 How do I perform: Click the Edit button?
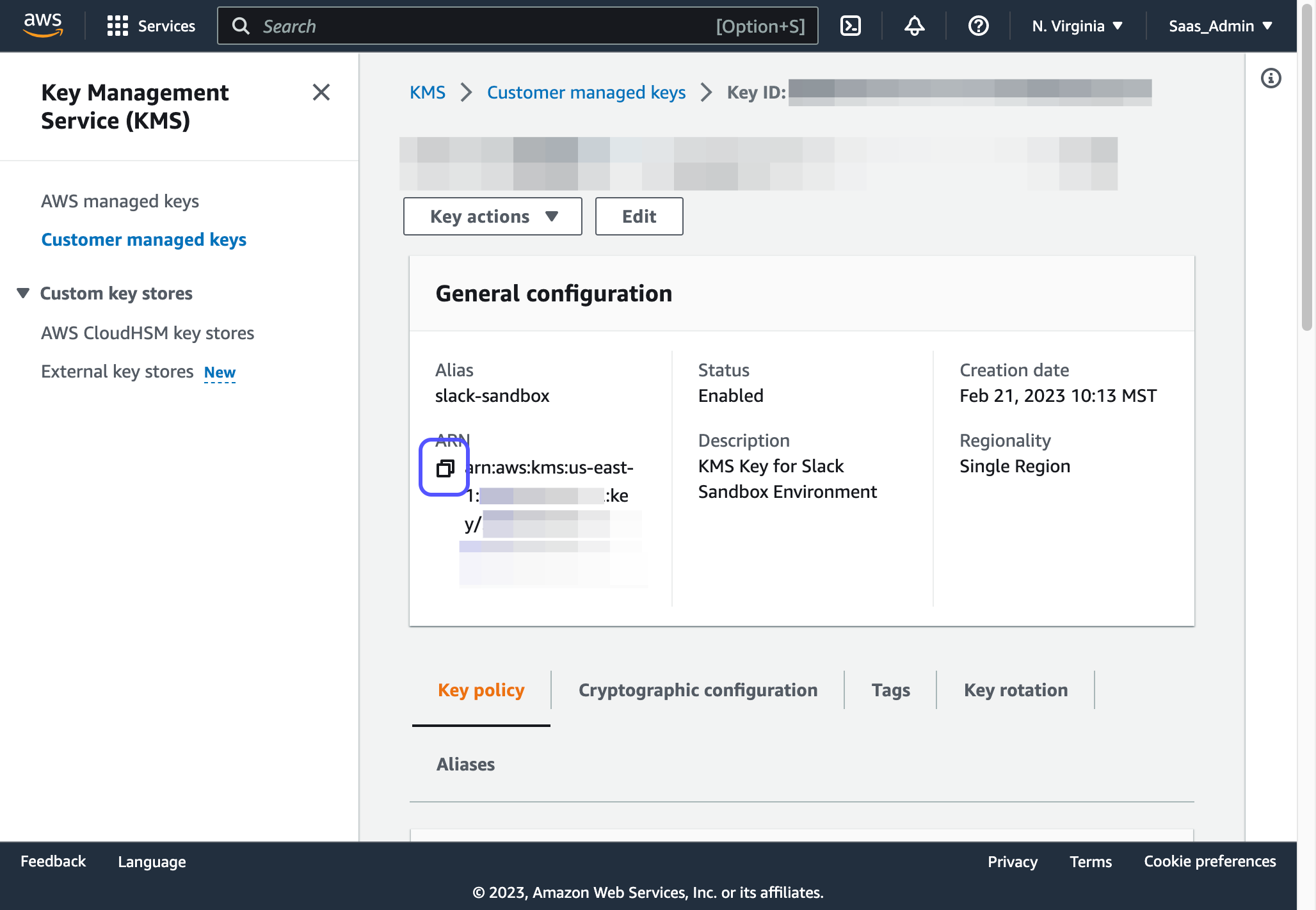639,216
